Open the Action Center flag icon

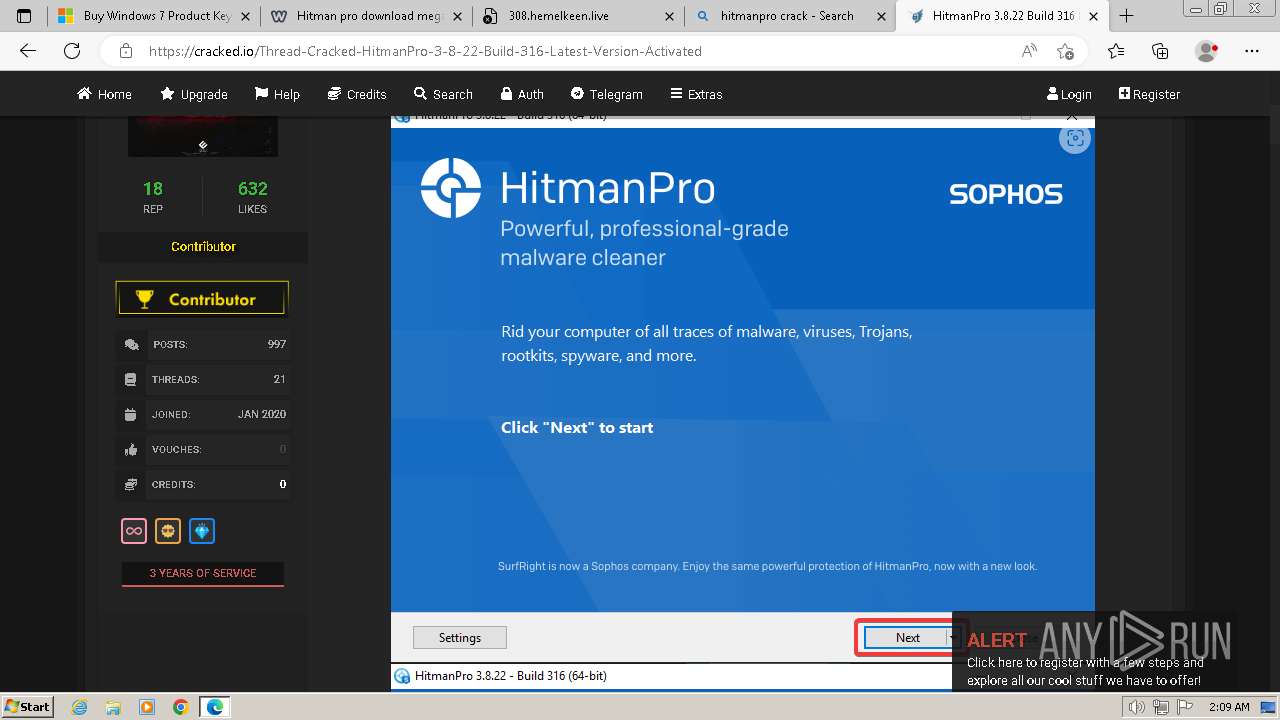[1186, 707]
